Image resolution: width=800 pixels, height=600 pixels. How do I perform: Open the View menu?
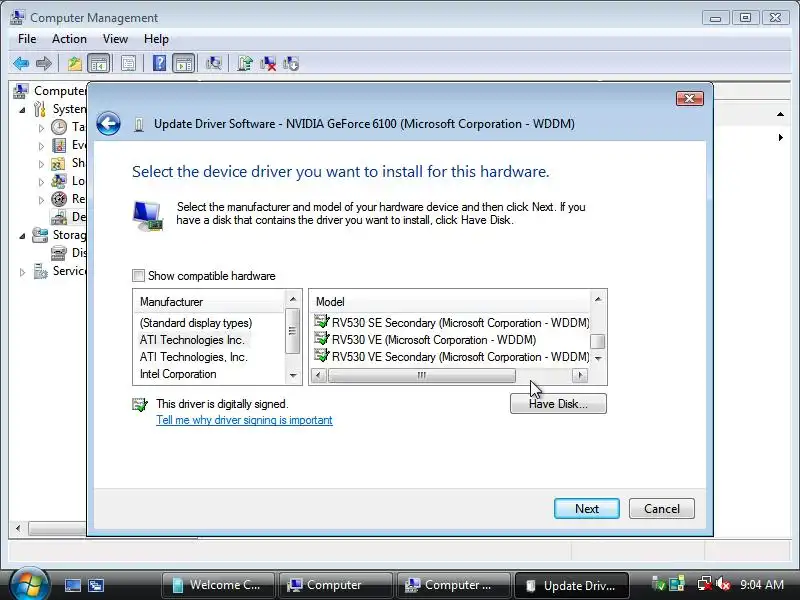click(x=115, y=39)
